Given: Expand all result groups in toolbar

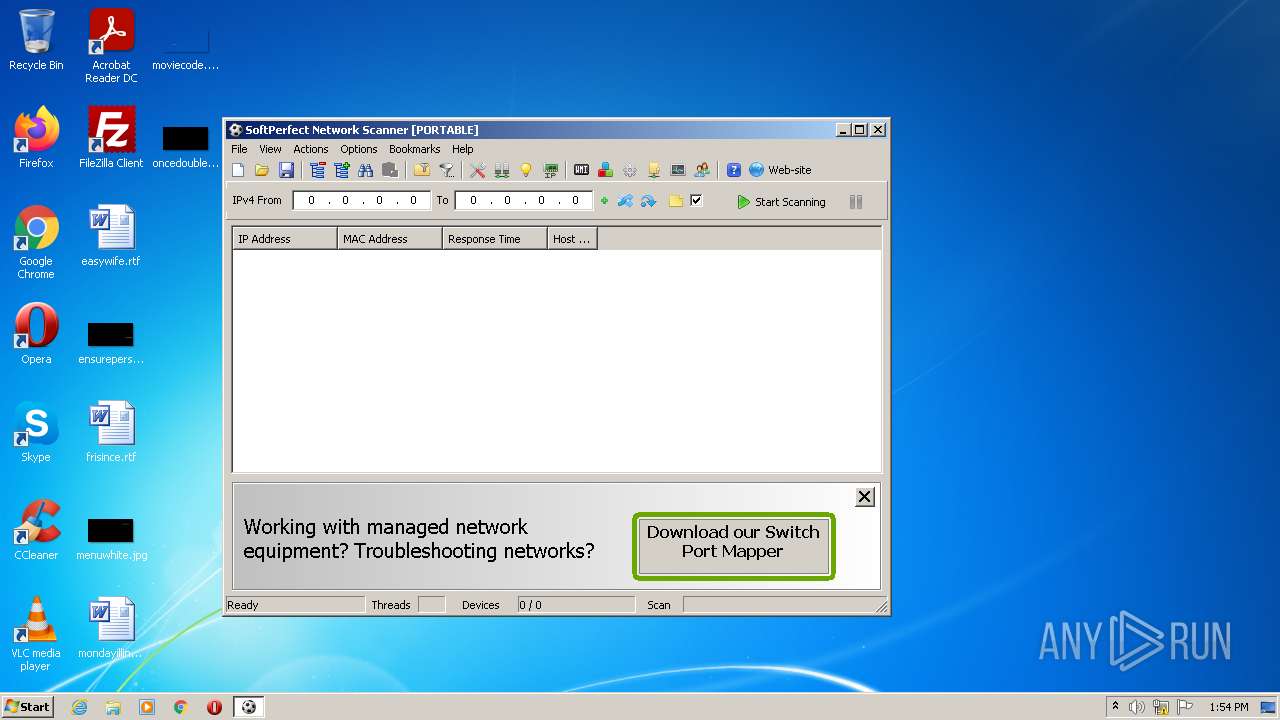Looking at the screenshot, I should tap(342, 170).
